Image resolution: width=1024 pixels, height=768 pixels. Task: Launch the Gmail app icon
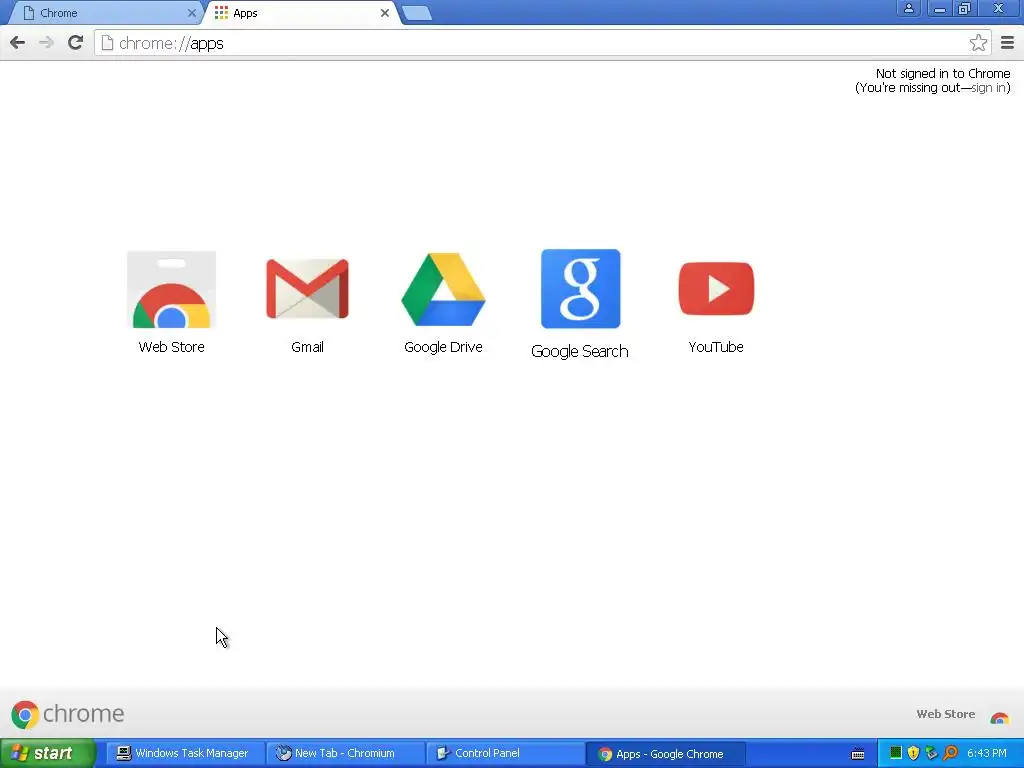[x=307, y=289]
